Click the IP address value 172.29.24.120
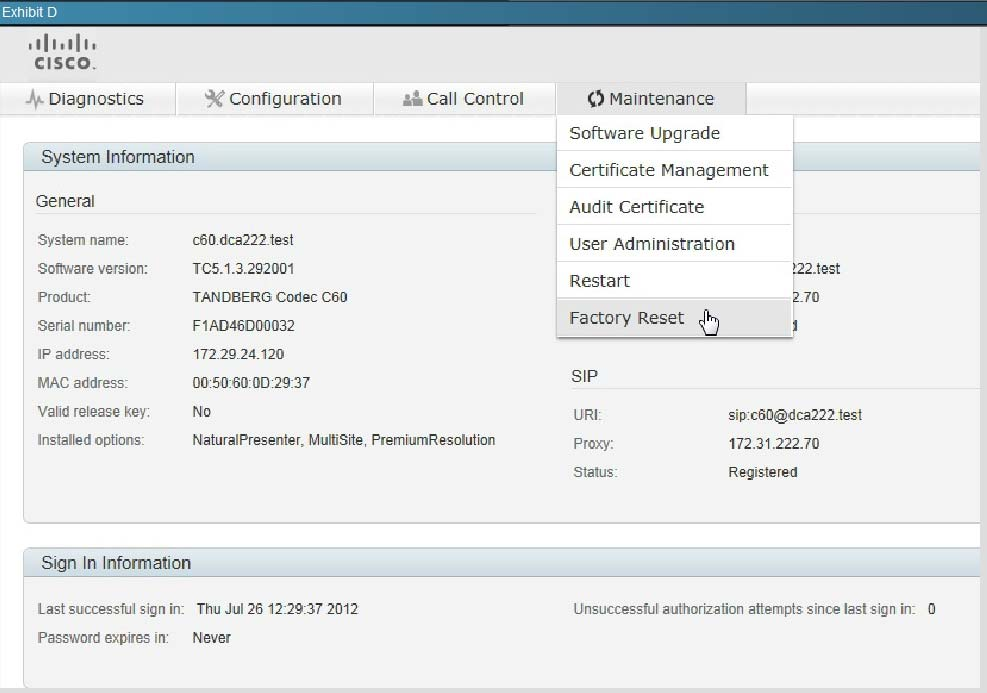 coord(236,354)
